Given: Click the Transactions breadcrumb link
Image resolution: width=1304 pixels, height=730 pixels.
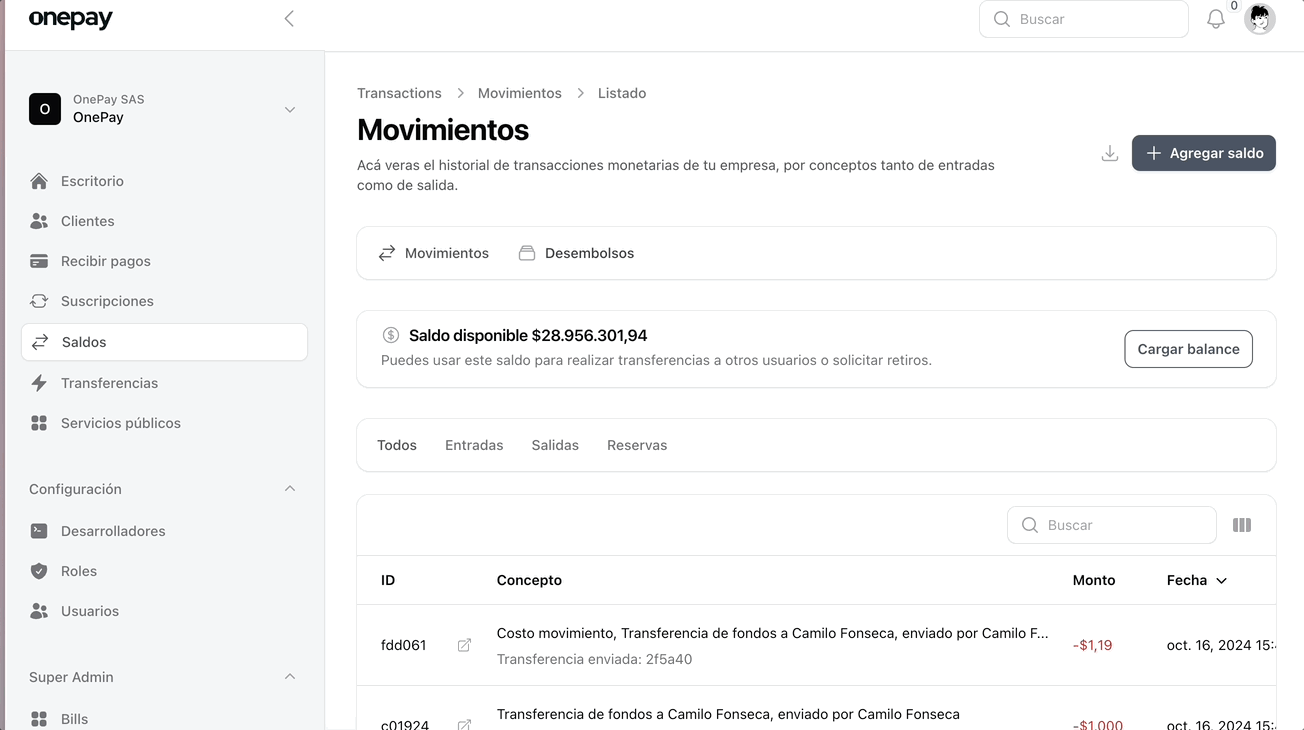Looking at the screenshot, I should click(399, 93).
